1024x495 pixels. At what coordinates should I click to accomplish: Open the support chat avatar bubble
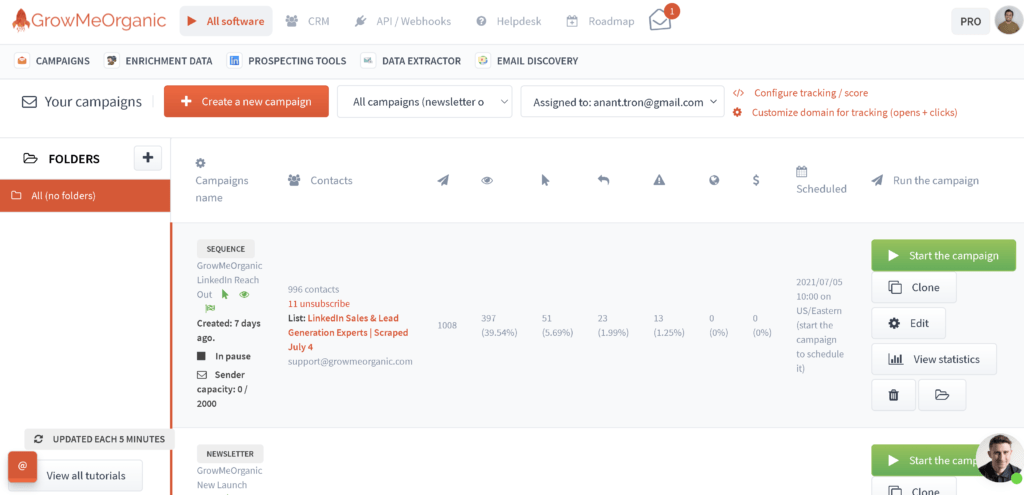click(x=999, y=458)
